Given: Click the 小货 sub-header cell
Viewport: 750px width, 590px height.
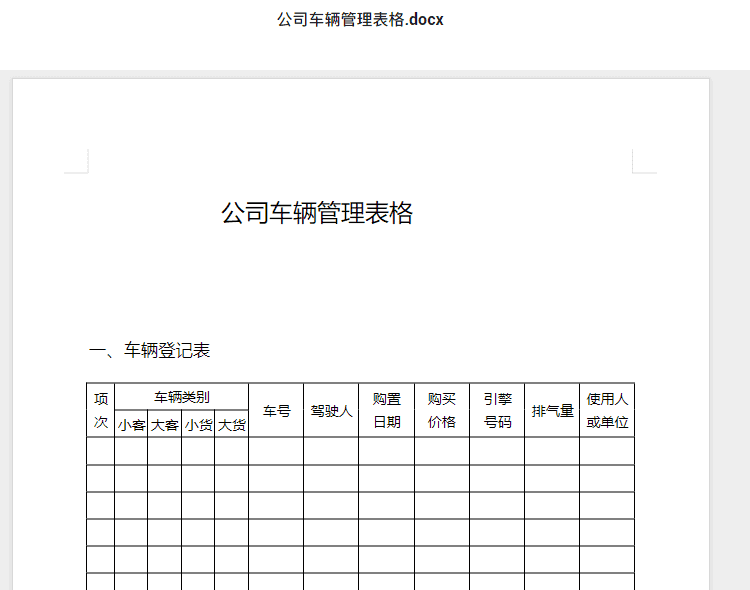Looking at the screenshot, I should (x=198, y=424).
